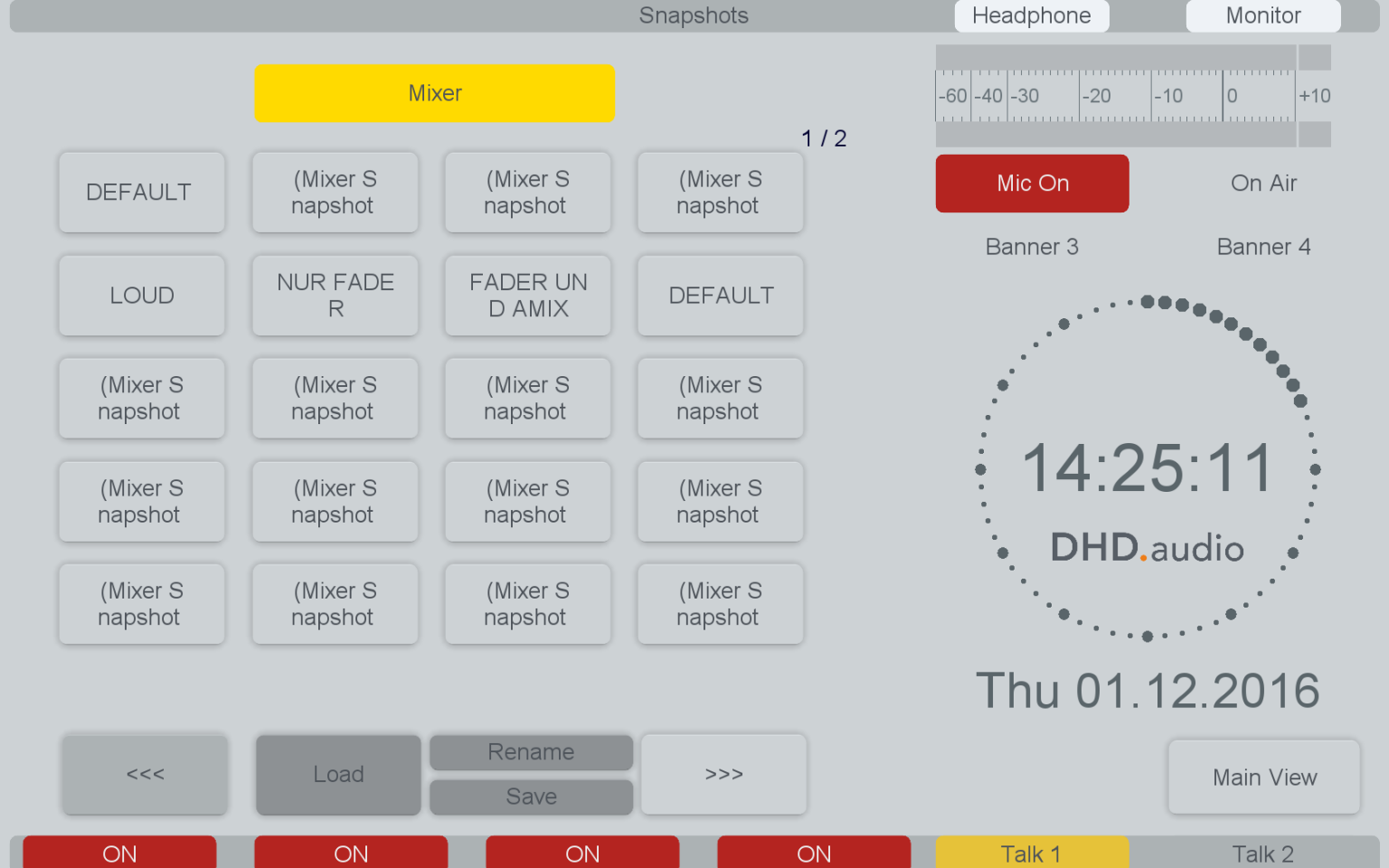Rename the selected snapshot
This screenshot has width=1389, height=868.
point(531,752)
